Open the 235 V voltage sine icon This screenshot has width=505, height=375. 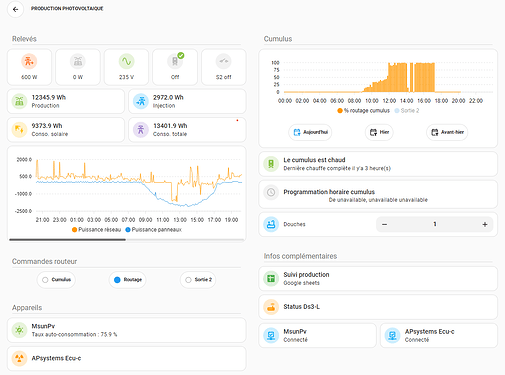click(126, 61)
